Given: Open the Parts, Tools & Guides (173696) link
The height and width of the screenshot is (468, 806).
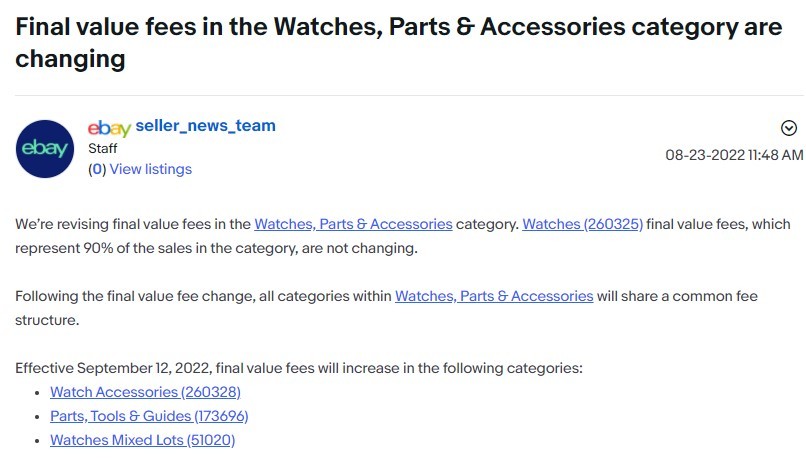Looking at the screenshot, I should pyautogui.click(x=149, y=416).
